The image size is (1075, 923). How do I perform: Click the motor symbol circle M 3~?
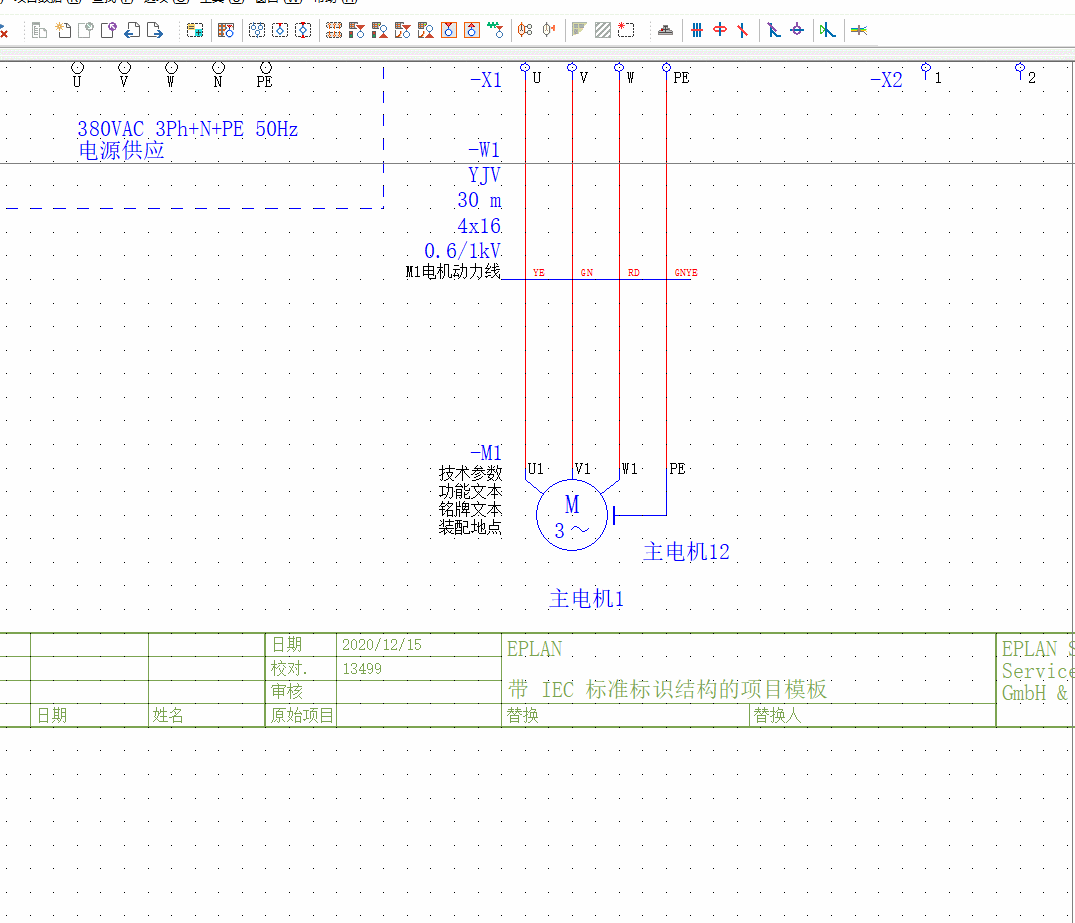coord(572,515)
